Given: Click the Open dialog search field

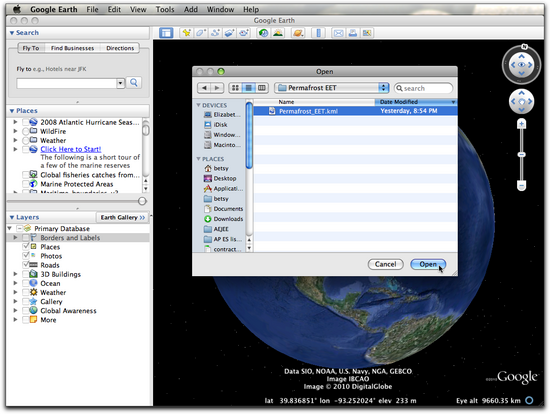Looking at the screenshot, I should pyautogui.click(x=423, y=88).
